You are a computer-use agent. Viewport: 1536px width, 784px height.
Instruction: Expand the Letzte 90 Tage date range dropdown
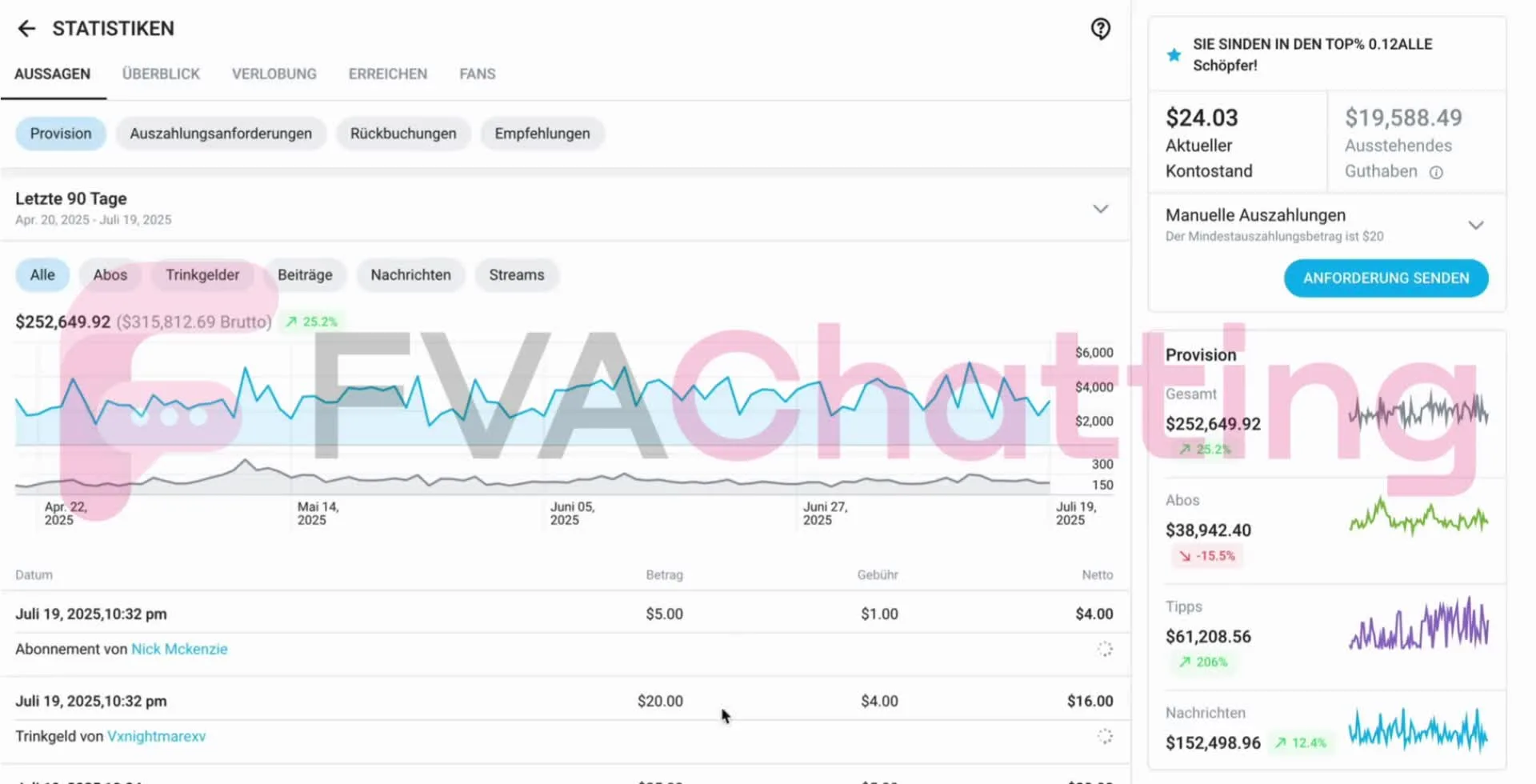point(1102,208)
